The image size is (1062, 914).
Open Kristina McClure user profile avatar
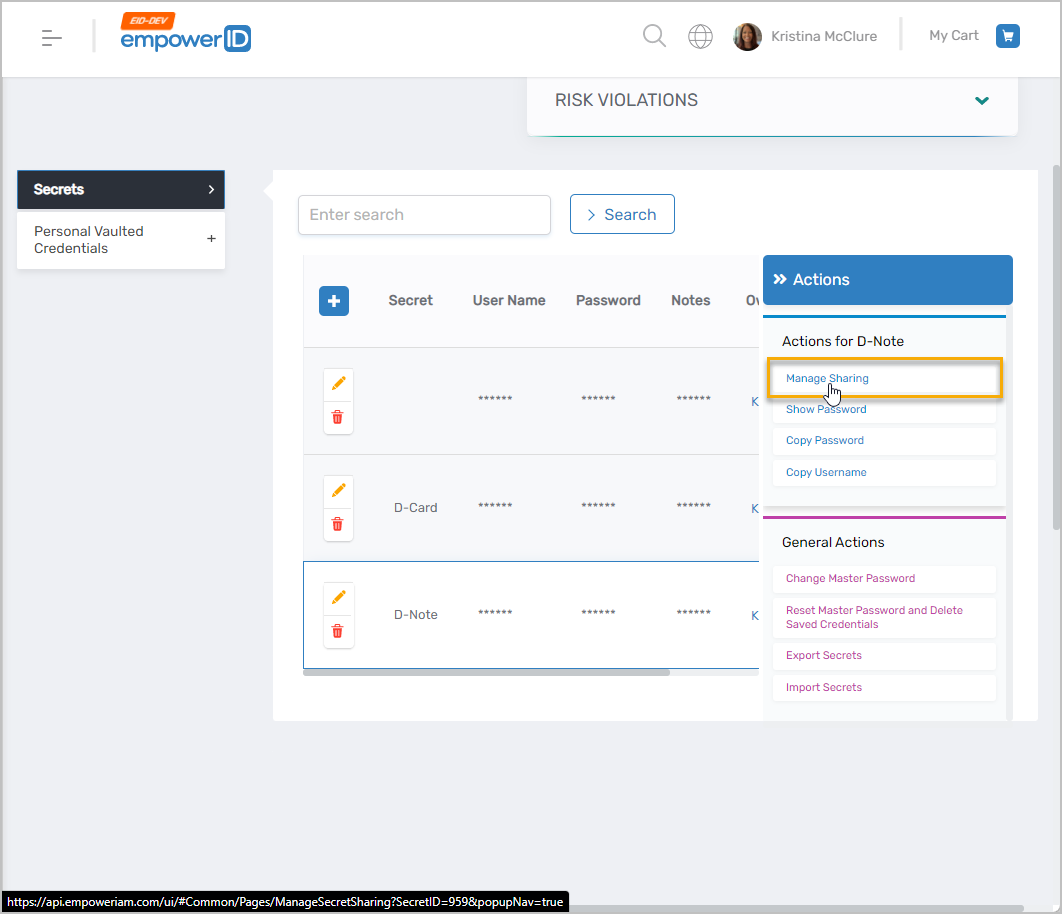pyautogui.click(x=747, y=37)
